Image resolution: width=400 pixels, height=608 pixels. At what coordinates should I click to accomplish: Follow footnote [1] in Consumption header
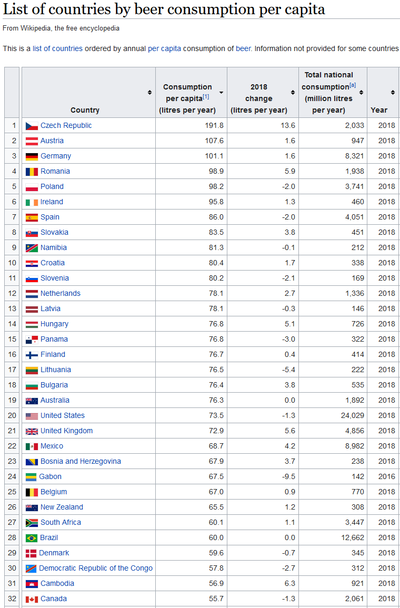[x=206, y=97]
